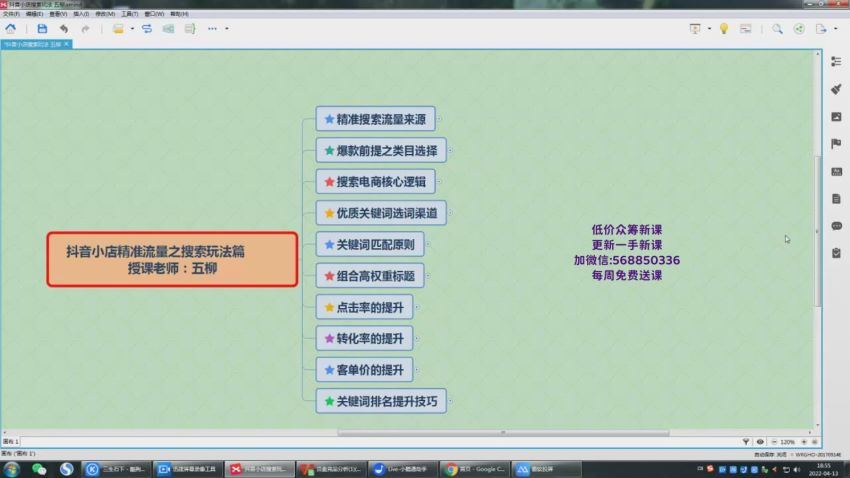Select the 关键词匹配原则 topic
The height and width of the screenshot is (478, 850).
(370, 244)
